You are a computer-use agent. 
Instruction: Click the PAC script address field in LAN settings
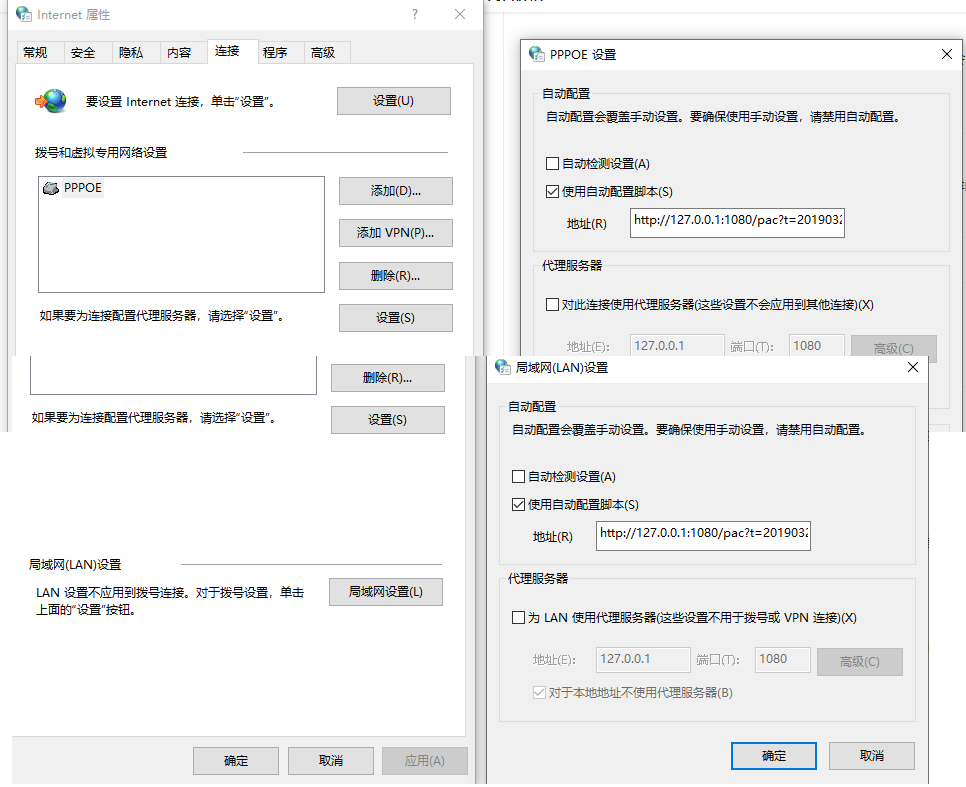(703, 535)
